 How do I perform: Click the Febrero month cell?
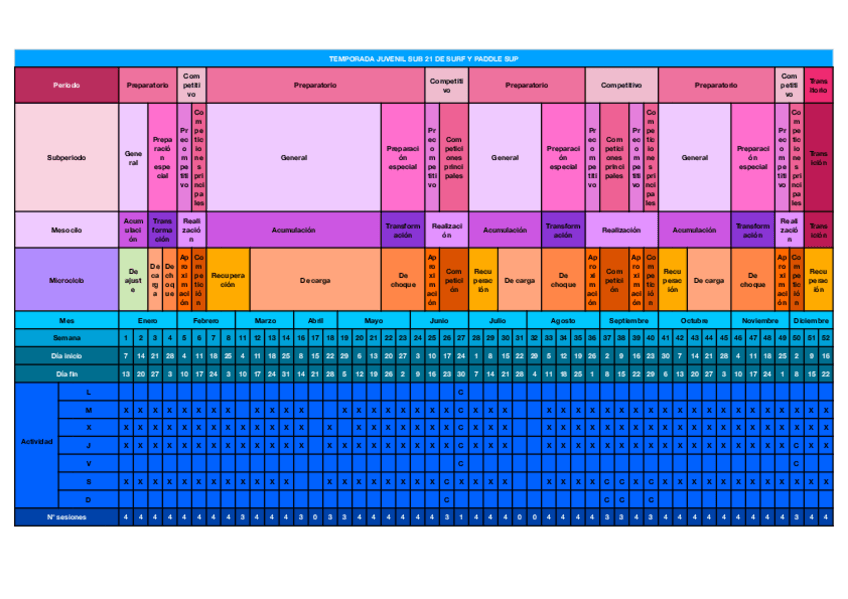click(206, 321)
